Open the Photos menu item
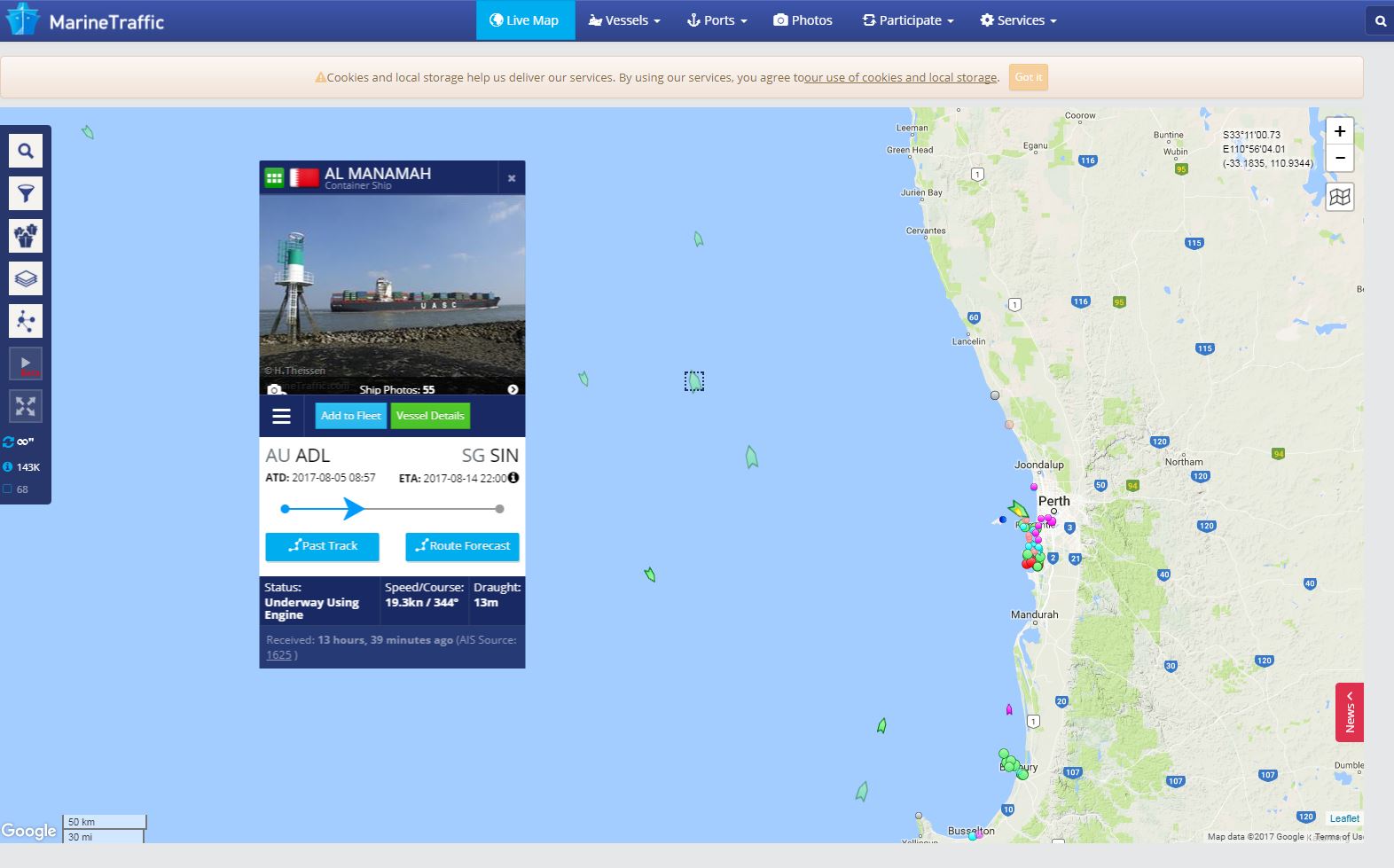The height and width of the screenshot is (868, 1394). point(803,20)
